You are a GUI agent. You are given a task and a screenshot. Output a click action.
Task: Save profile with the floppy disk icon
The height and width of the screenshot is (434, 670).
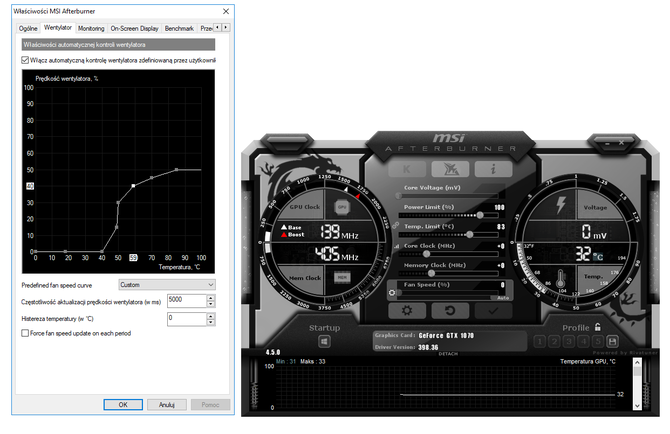pos(612,341)
